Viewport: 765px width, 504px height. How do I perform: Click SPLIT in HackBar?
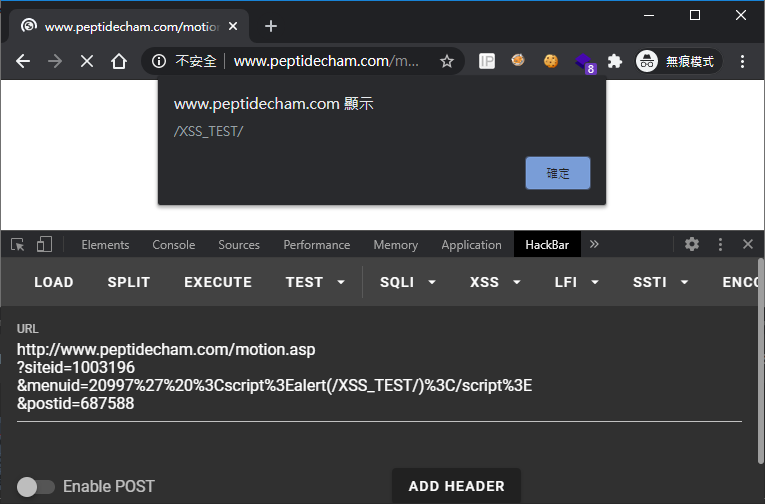(x=128, y=282)
